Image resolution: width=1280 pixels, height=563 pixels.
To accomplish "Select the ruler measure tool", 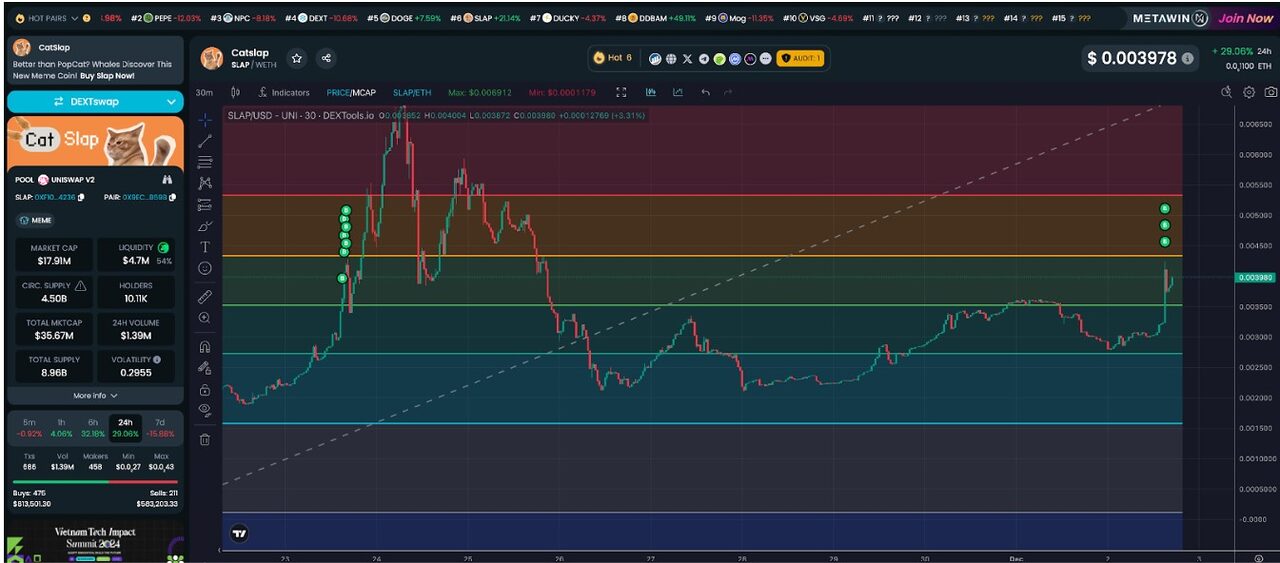I will pos(205,296).
